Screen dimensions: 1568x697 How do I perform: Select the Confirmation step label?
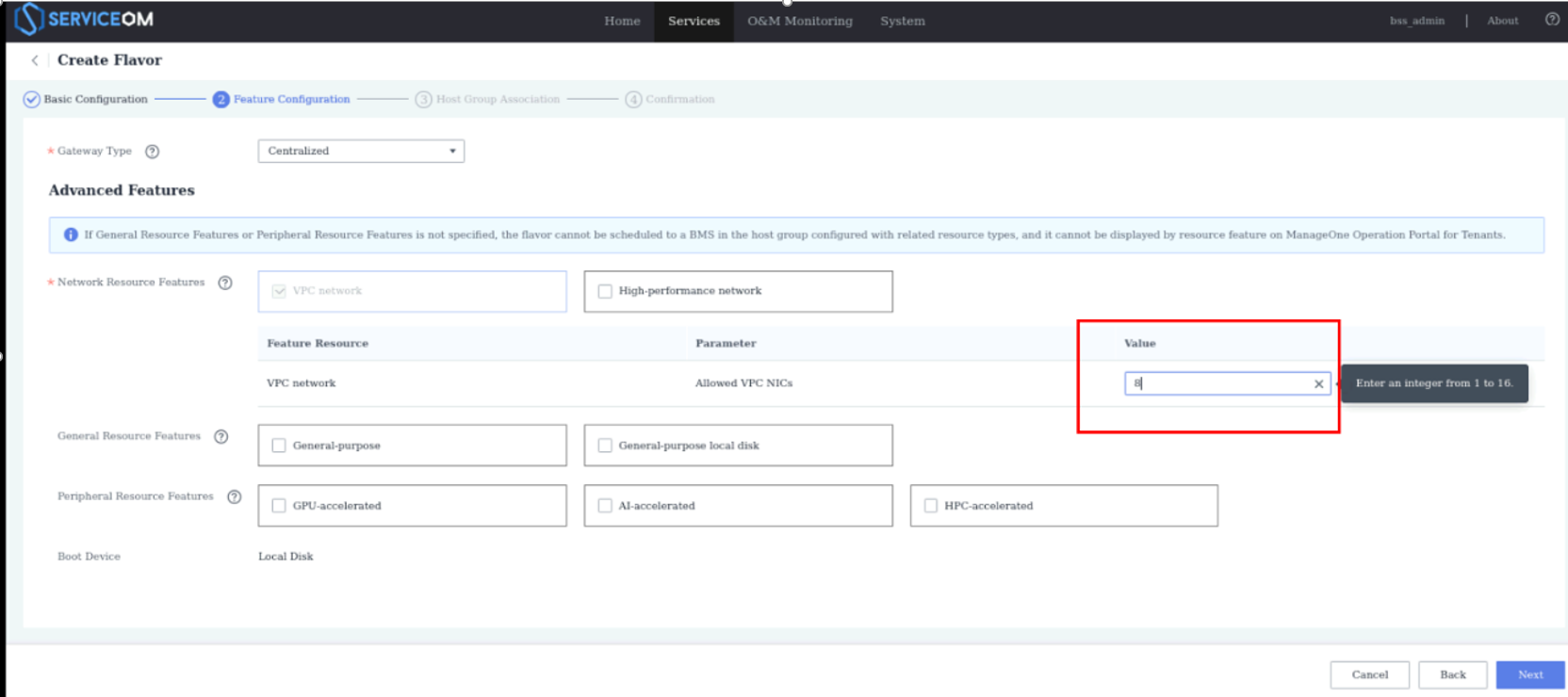[679, 99]
